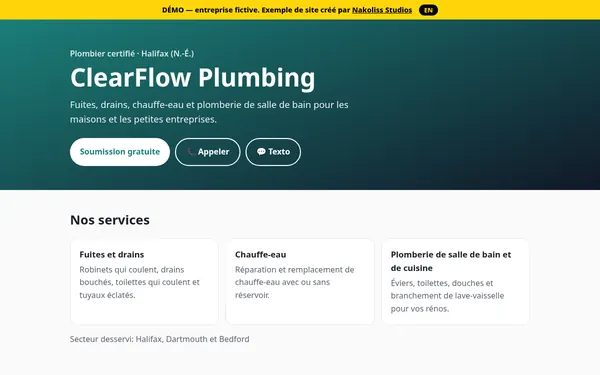Click the ClearFlow Plumbing heading
600x375 pixels.
pos(192,78)
